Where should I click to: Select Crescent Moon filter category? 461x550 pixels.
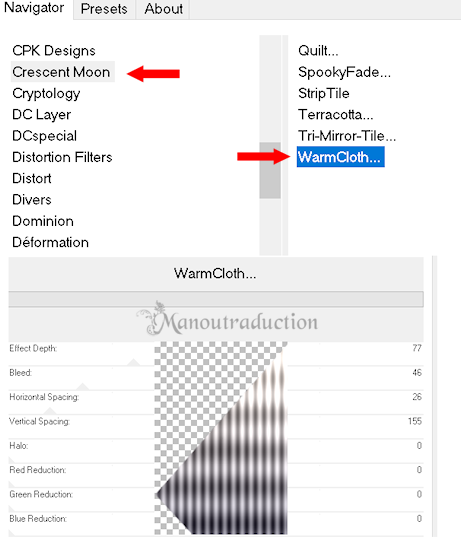coord(62,72)
